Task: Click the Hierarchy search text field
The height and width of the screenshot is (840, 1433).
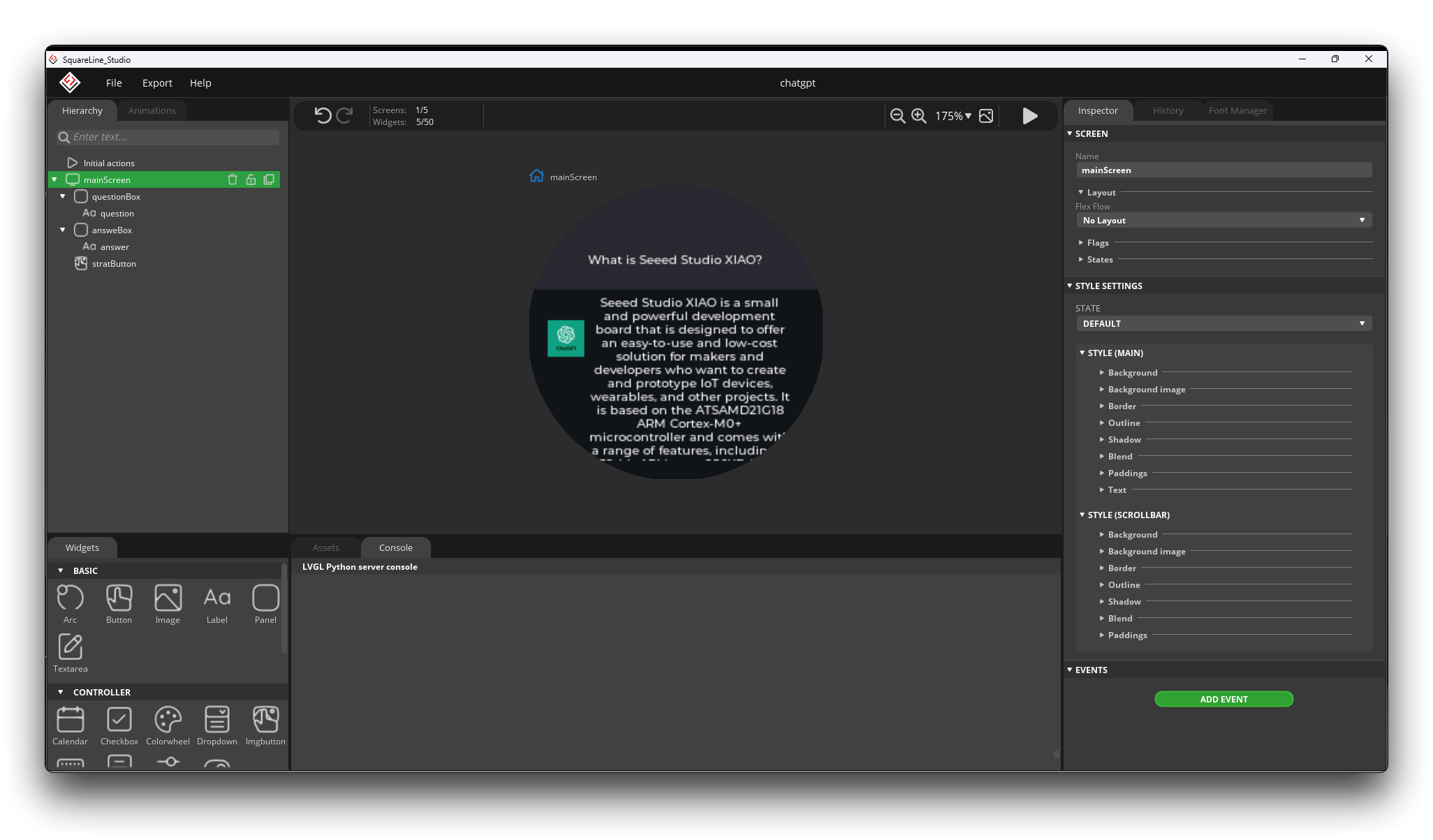Action: pos(168,137)
